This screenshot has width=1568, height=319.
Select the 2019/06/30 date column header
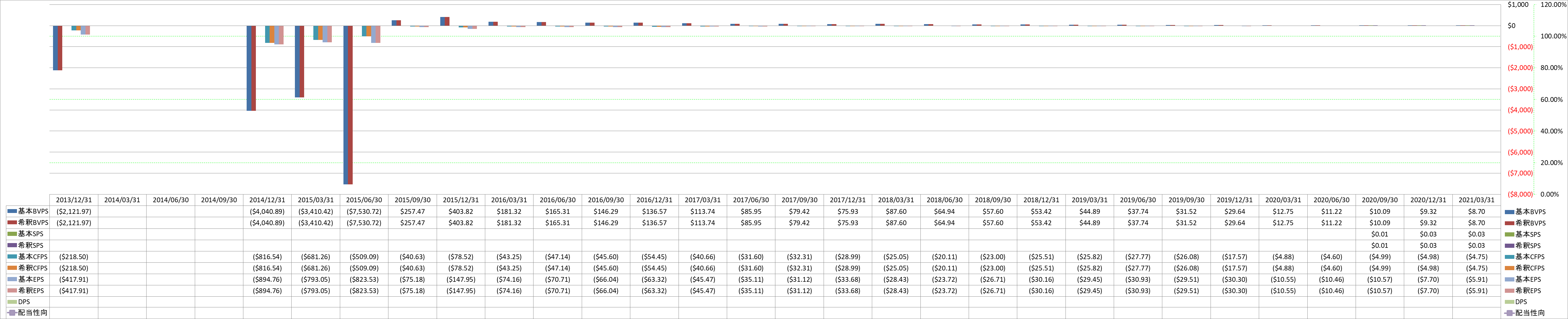click(1138, 200)
